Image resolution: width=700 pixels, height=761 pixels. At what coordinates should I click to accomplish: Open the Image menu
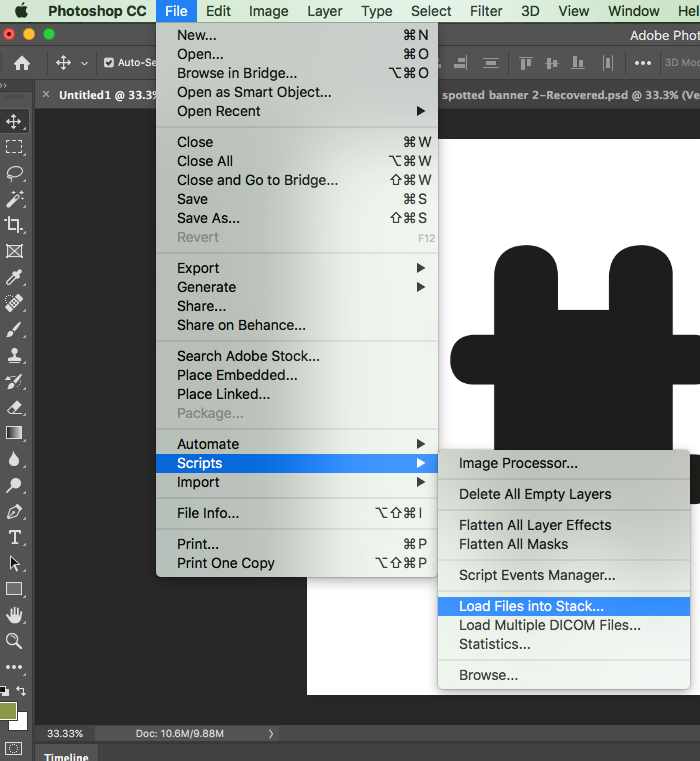coord(268,11)
